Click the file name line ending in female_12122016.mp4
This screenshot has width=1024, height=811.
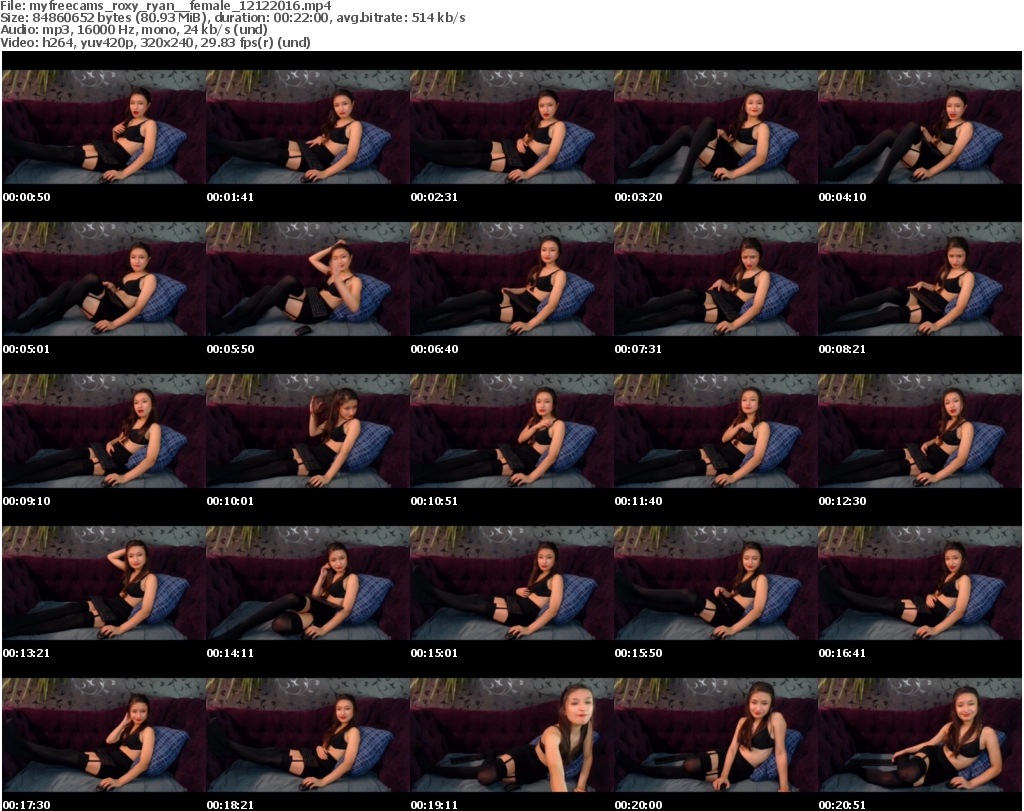tap(166, 6)
